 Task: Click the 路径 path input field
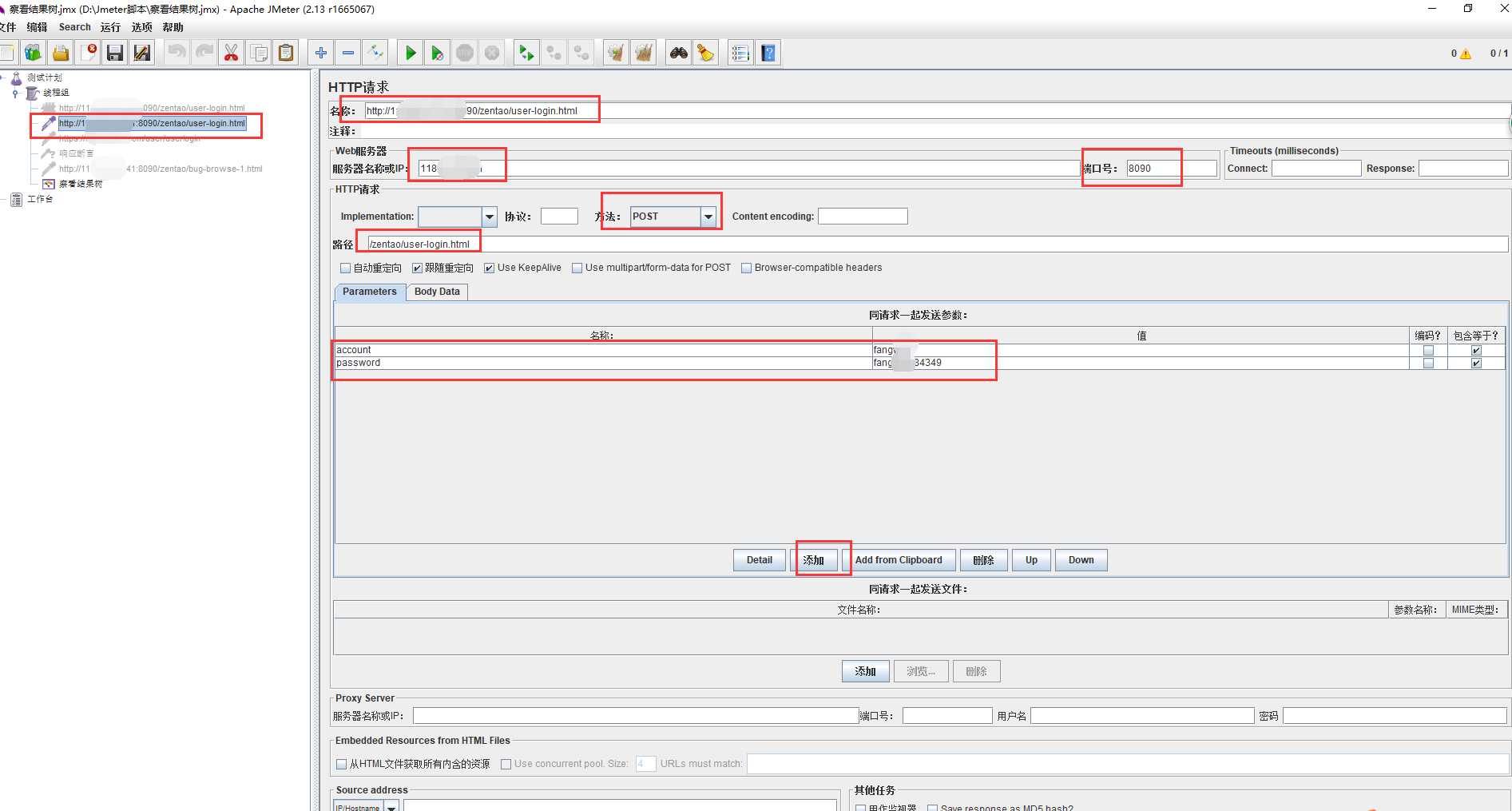click(x=937, y=244)
